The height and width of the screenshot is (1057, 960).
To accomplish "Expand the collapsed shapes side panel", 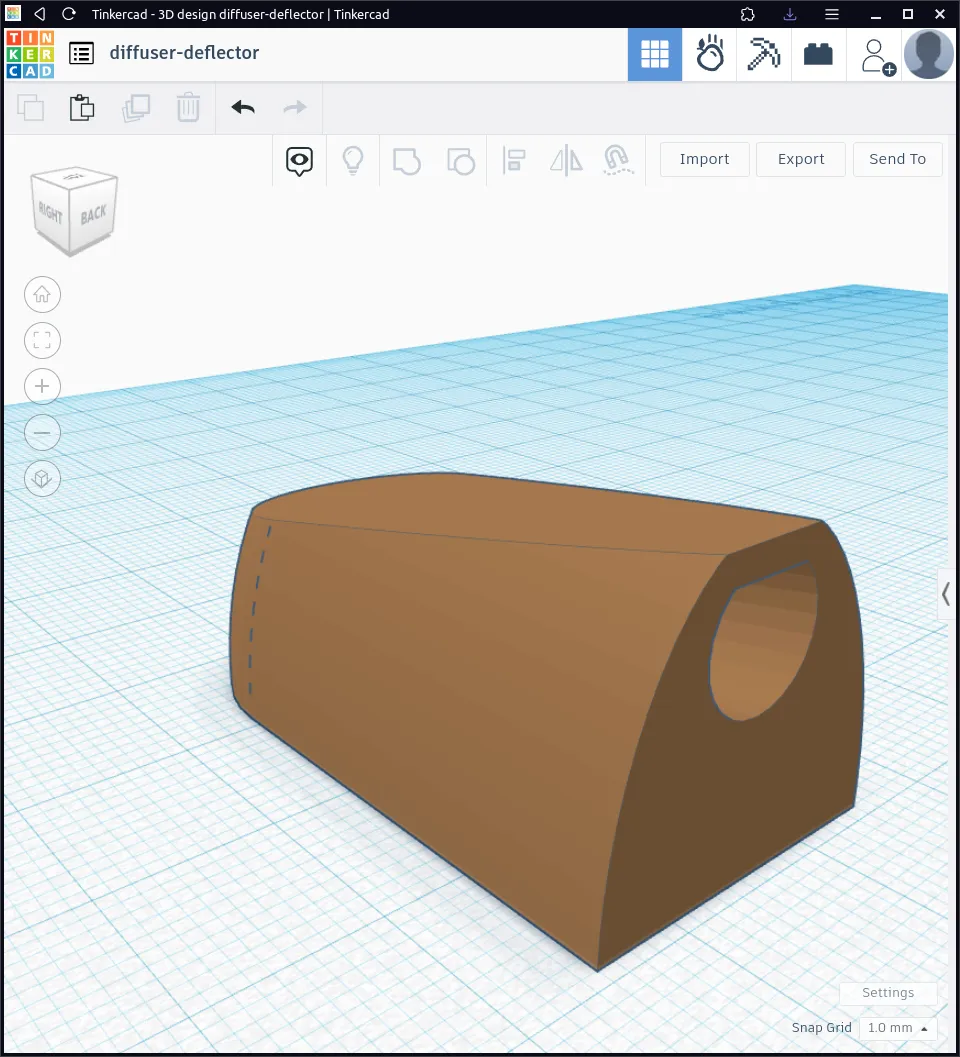I will [946, 594].
